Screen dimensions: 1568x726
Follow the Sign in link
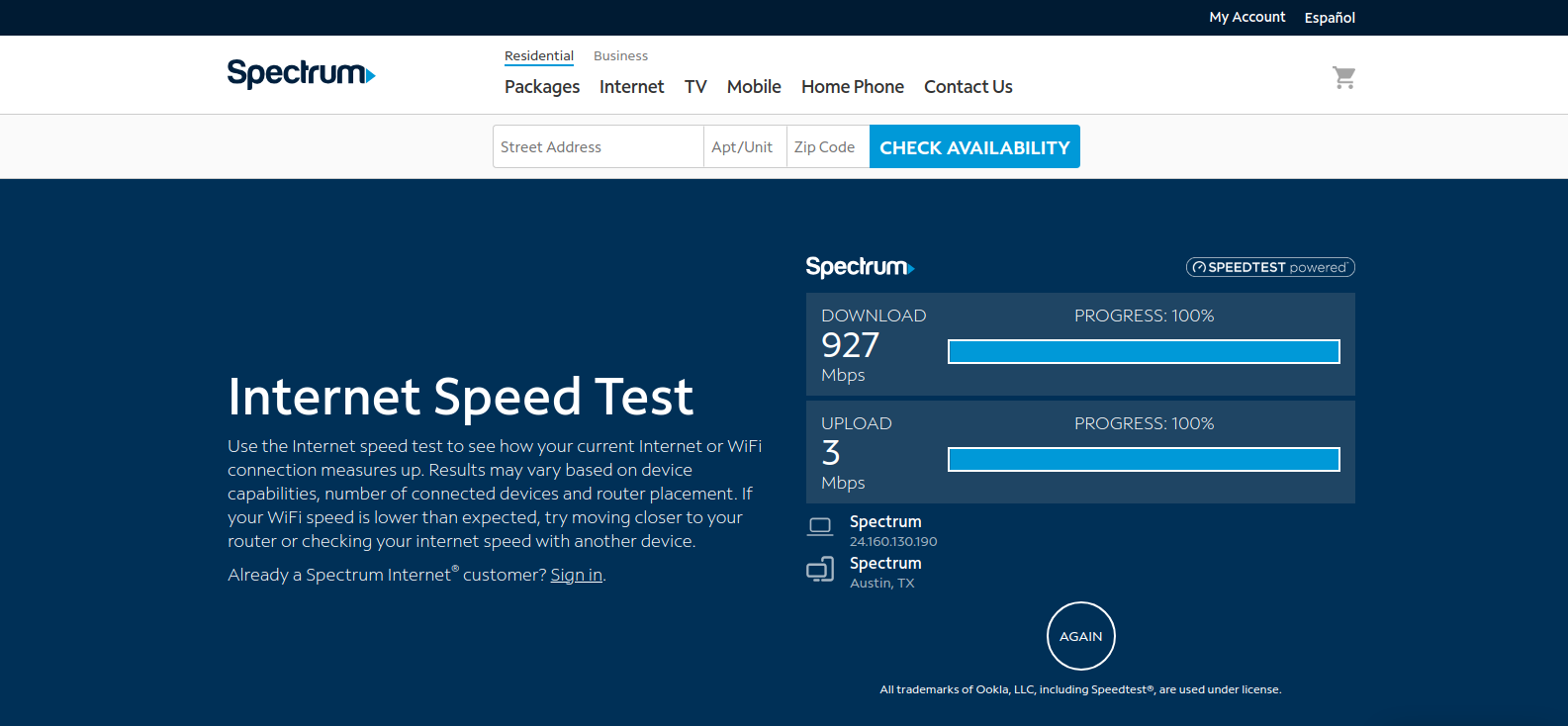point(577,575)
